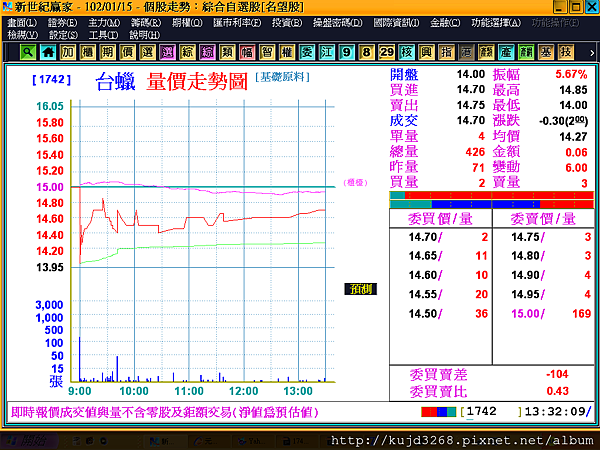Open the 主力(M) menu
This screenshot has width=600, height=450.
point(104,23)
